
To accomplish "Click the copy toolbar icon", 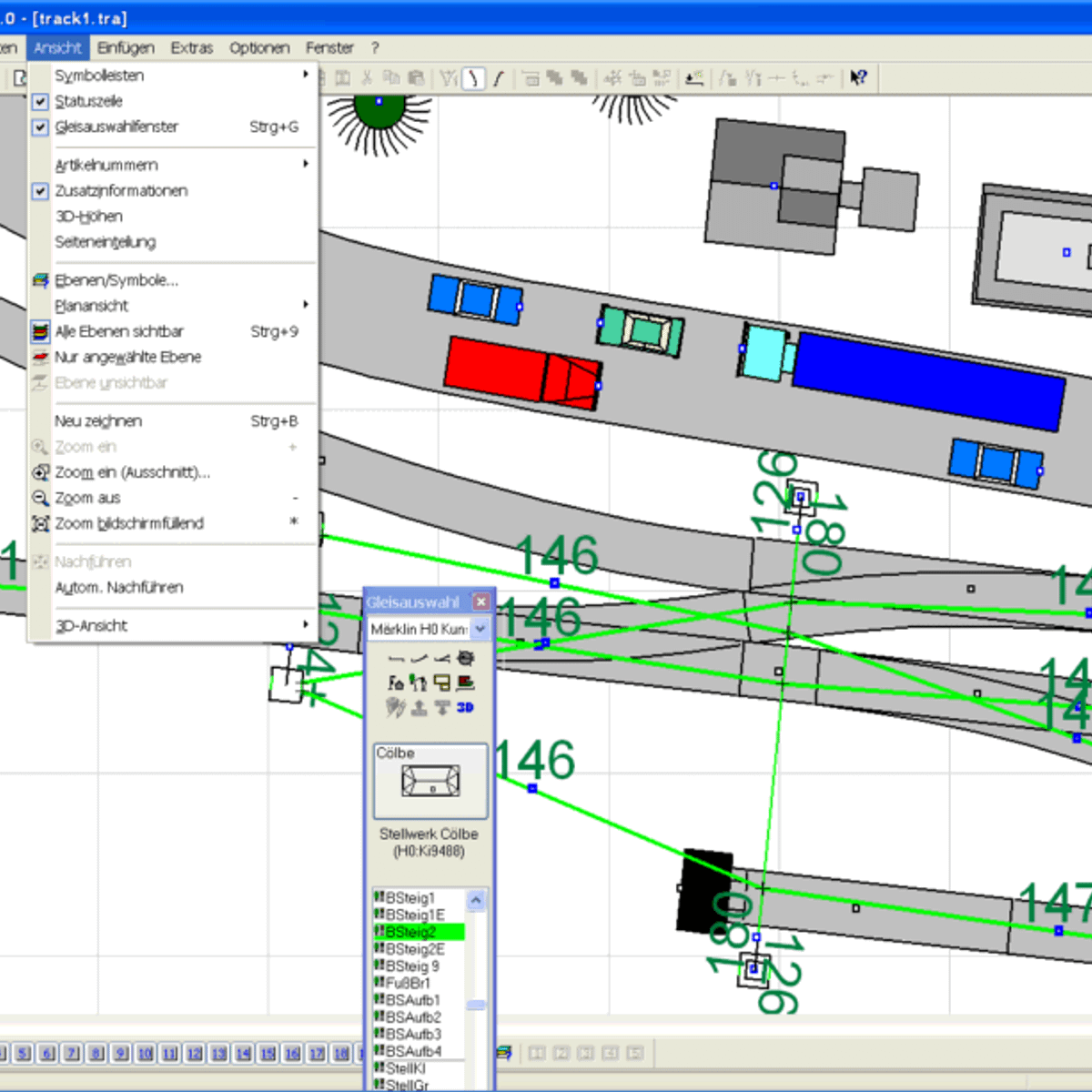I will click(391, 78).
